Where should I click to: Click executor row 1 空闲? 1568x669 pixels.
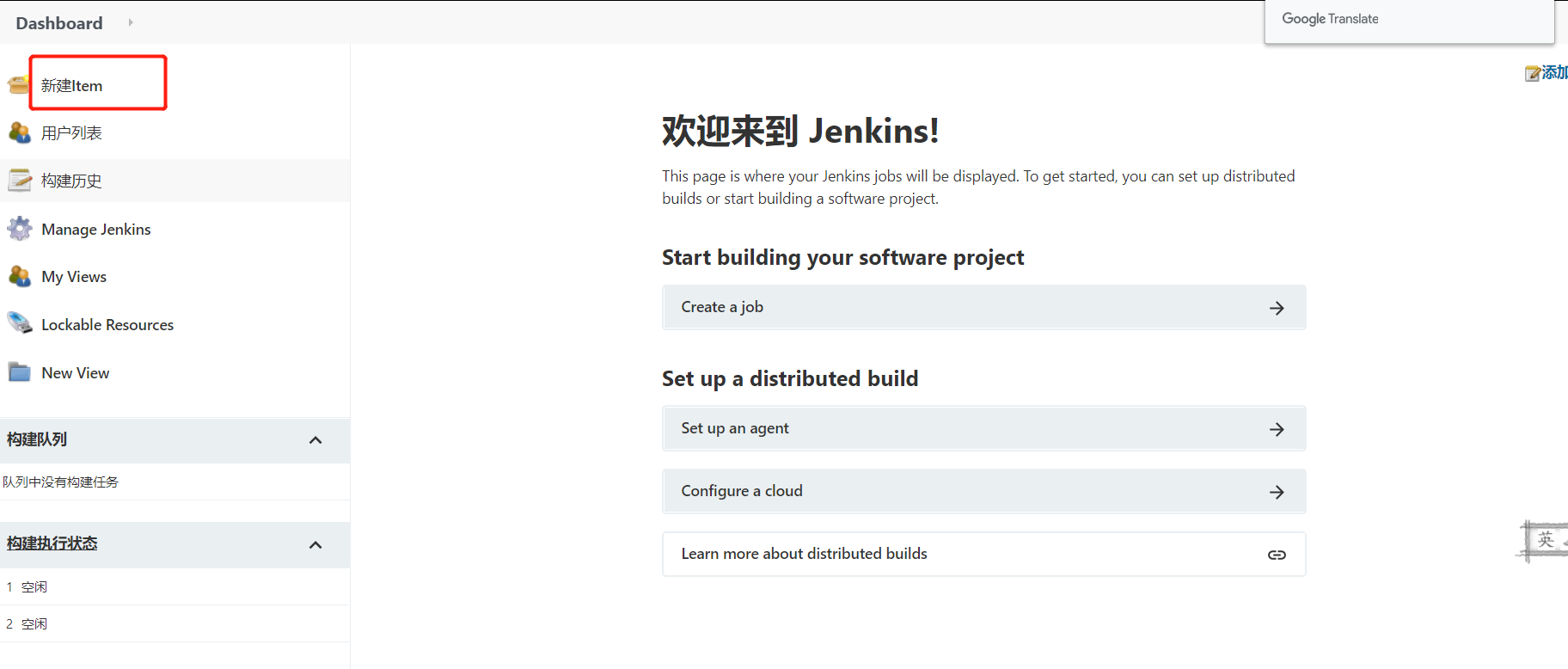(x=175, y=587)
